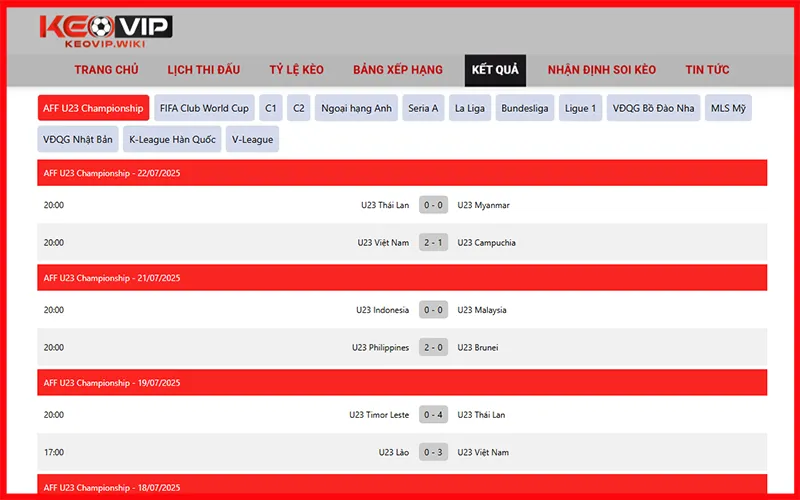
Task: Choose Ngoại hạng Anh league filter
Action: (x=356, y=108)
